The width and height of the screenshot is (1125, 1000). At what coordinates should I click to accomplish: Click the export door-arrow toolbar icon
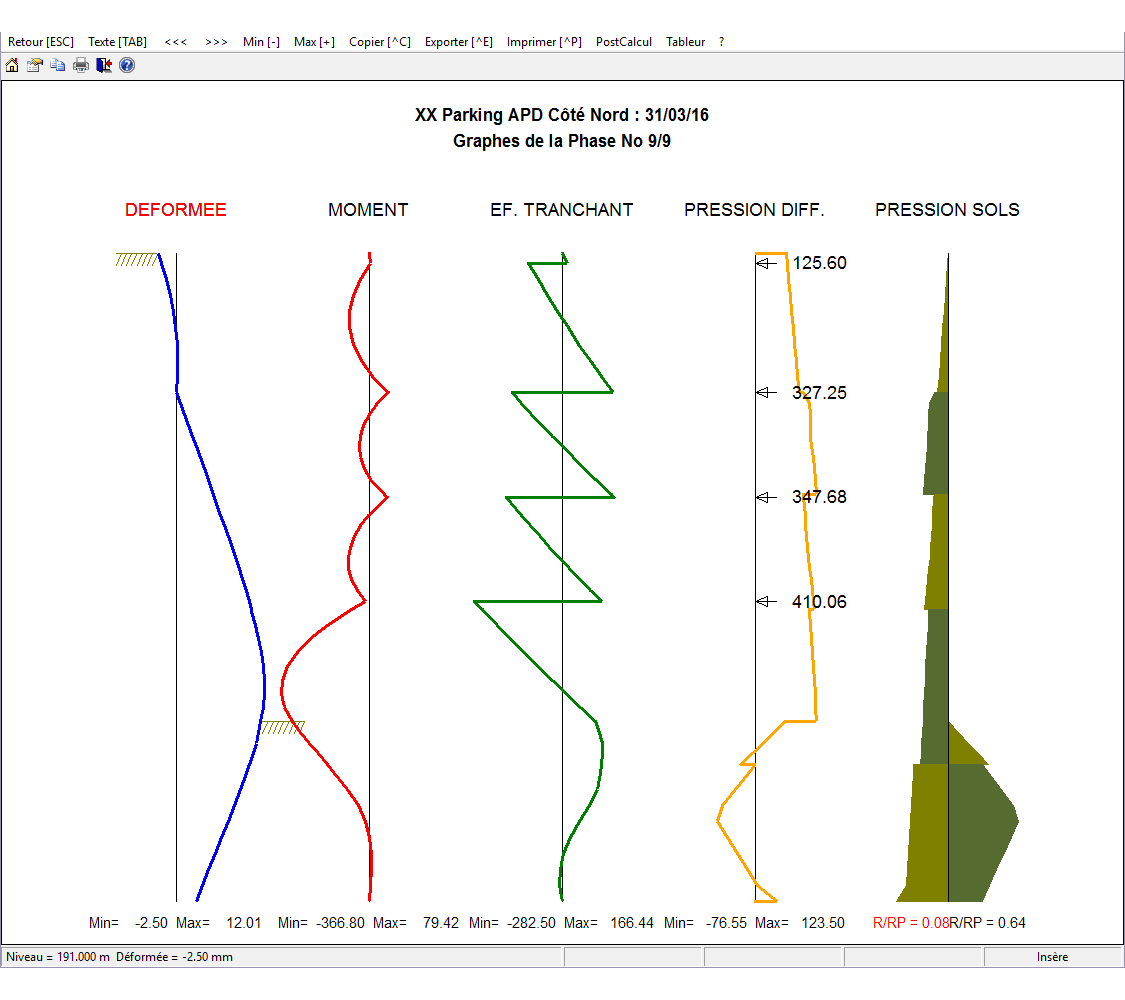pyautogui.click(x=104, y=65)
